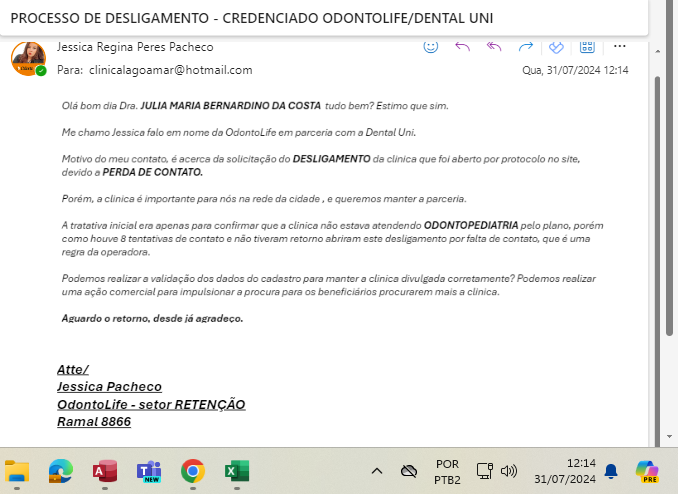678x494 pixels.
Task: Open more actions ellipsis menu
Action: (x=620, y=46)
